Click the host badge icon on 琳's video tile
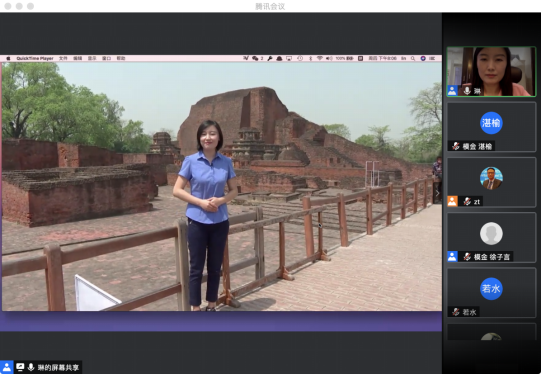541x374 pixels. [452, 90]
